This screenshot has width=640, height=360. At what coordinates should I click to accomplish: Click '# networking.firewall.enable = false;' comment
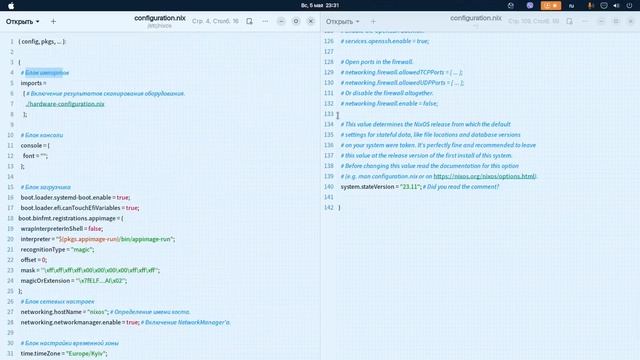pos(389,104)
